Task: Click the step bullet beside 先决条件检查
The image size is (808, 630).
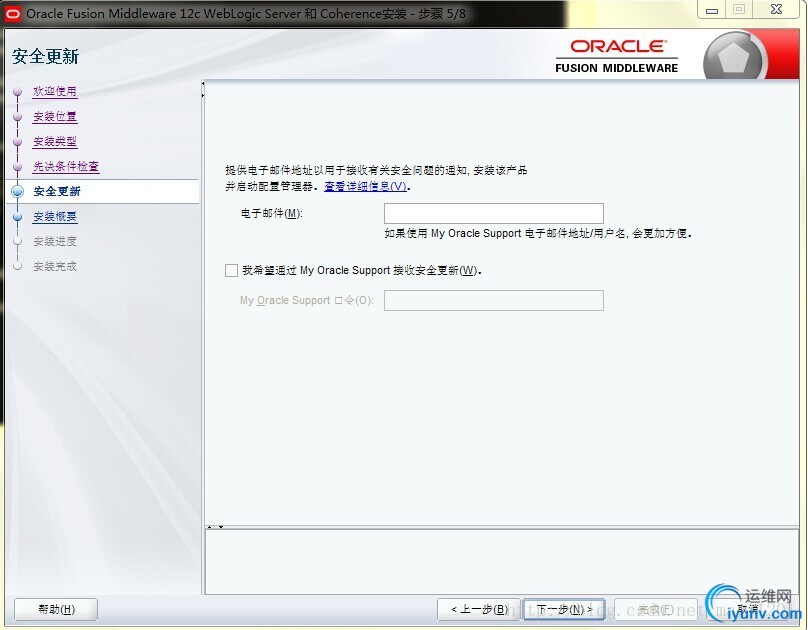Action: click(x=18, y=167)
